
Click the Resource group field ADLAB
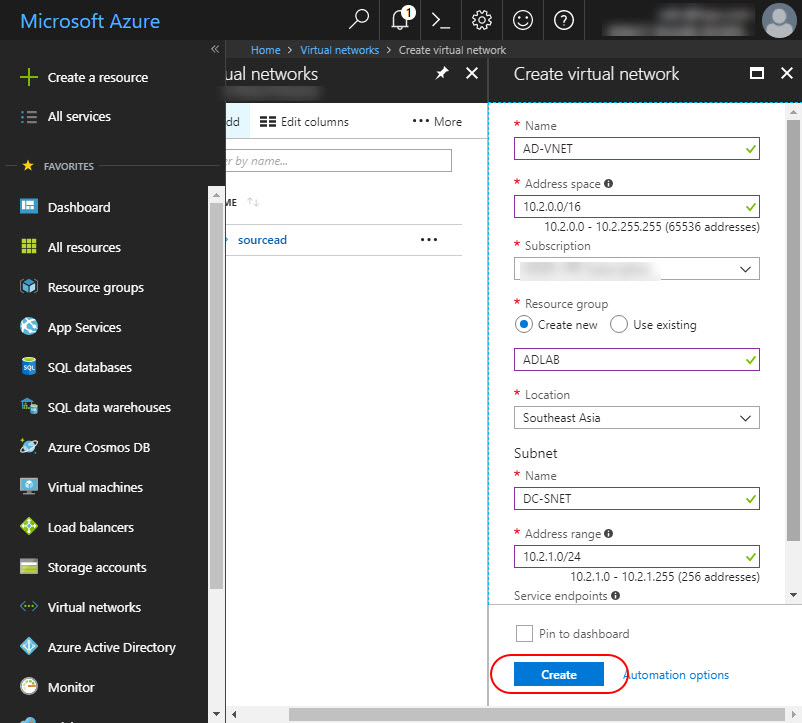[636, 359]
